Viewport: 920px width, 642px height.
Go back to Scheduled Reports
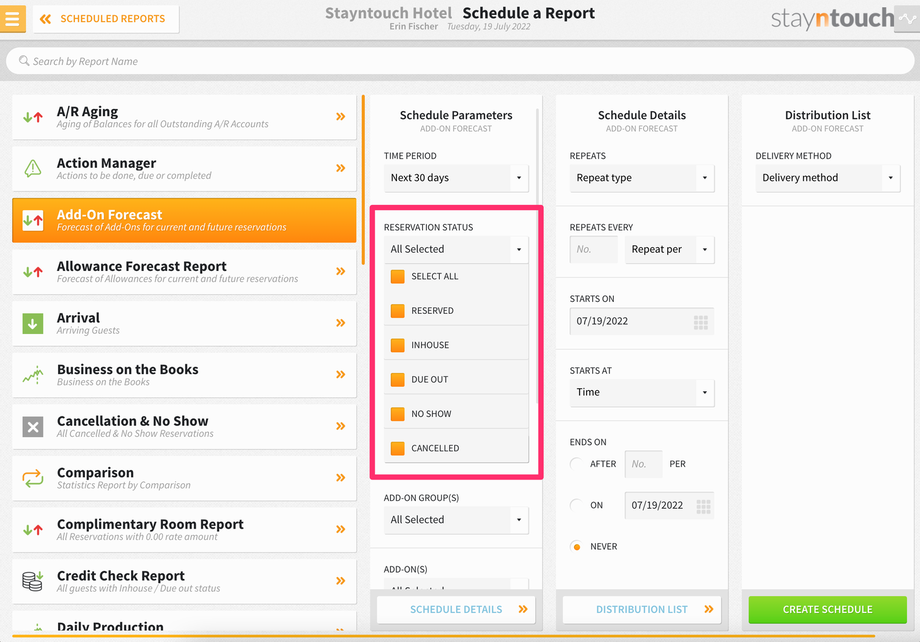click(x=106, y=19)
